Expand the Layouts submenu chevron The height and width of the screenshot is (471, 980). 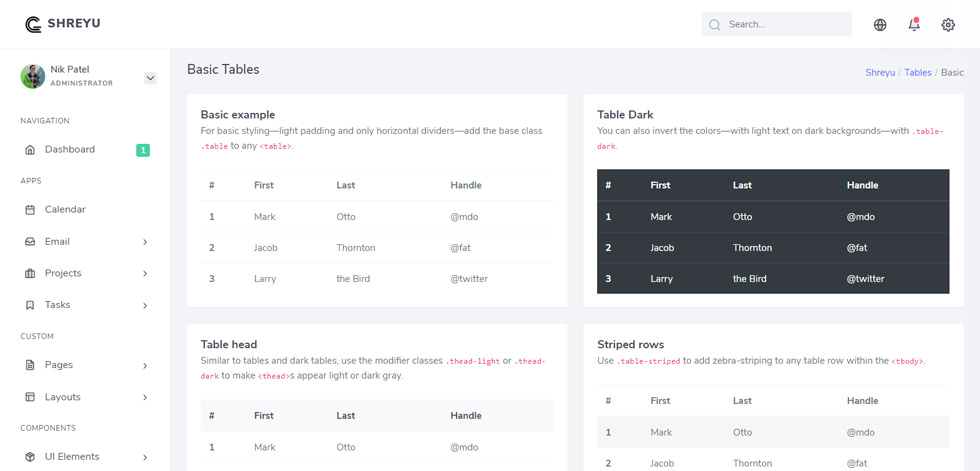(x=145, y=397)
